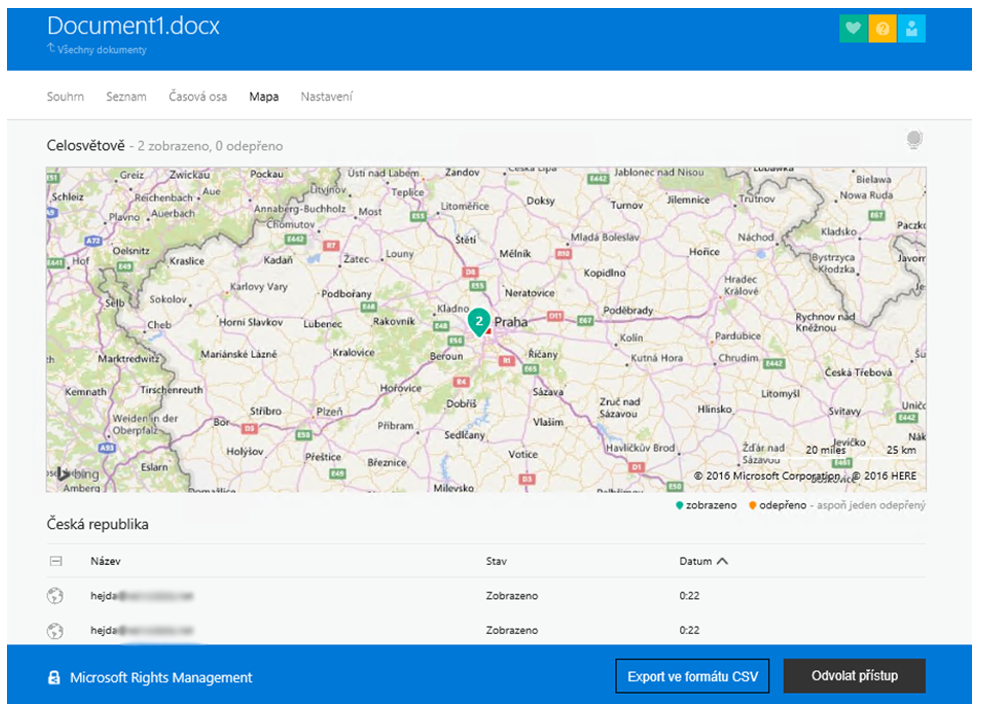Click the D8 road shield on map
This screenshot has width=981, height=714.
470,272
